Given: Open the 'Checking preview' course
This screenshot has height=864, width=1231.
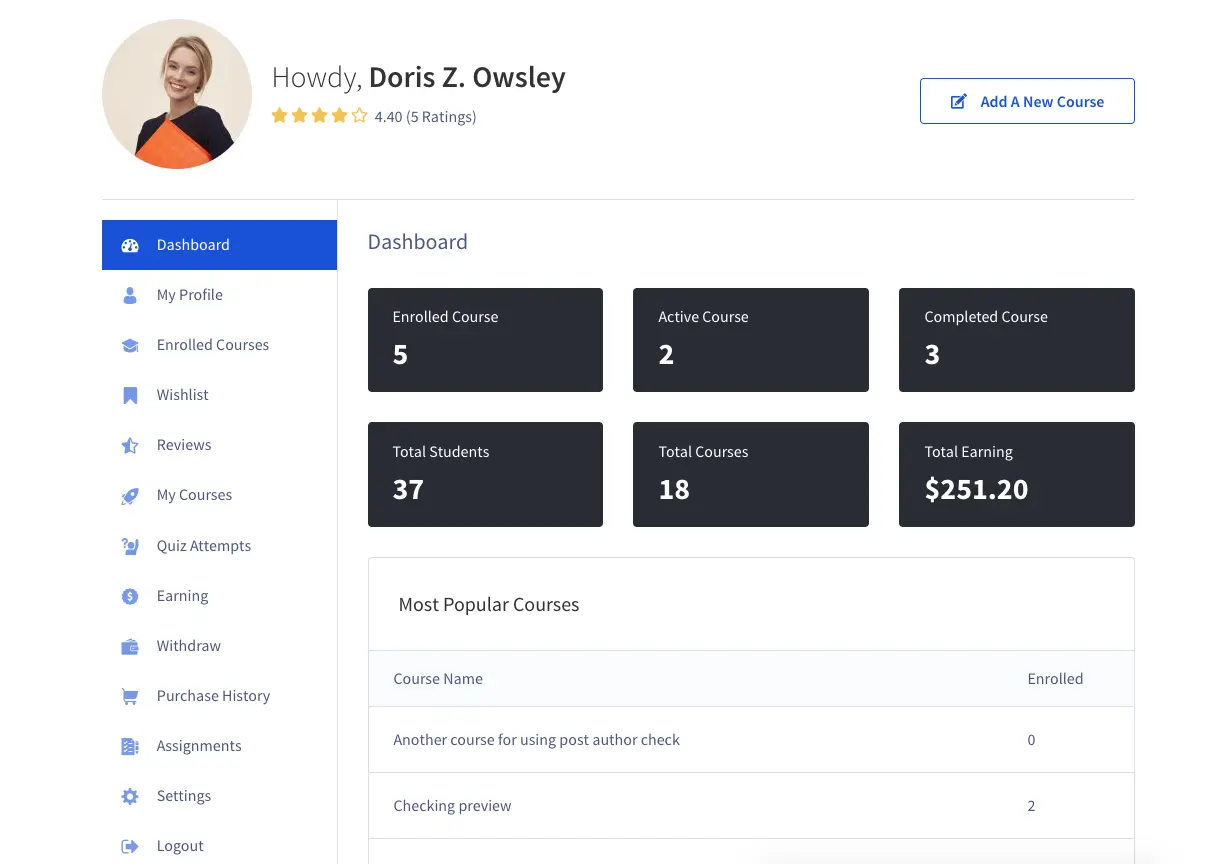Looking at the screenshot, I should 452,806.
